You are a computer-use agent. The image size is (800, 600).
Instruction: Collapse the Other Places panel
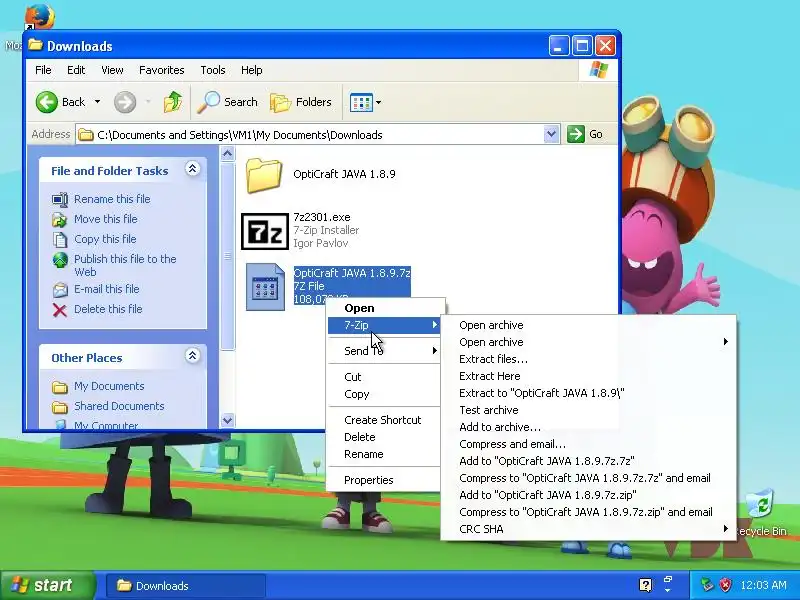point(192,356)
